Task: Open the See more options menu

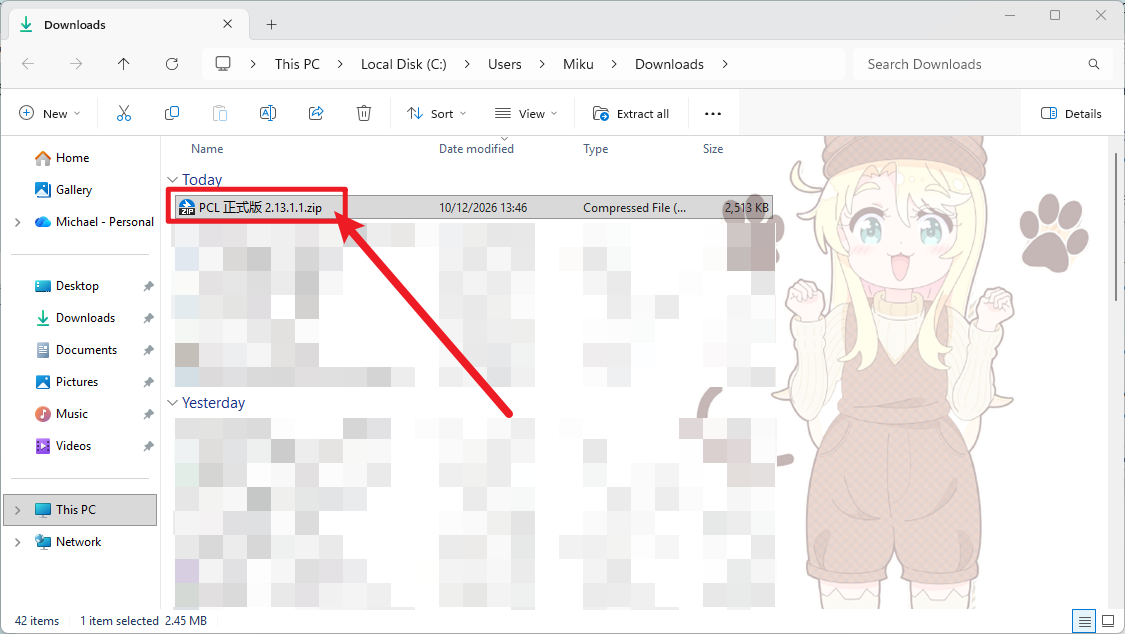Action: pyautogui.click(x=712, y=113)
